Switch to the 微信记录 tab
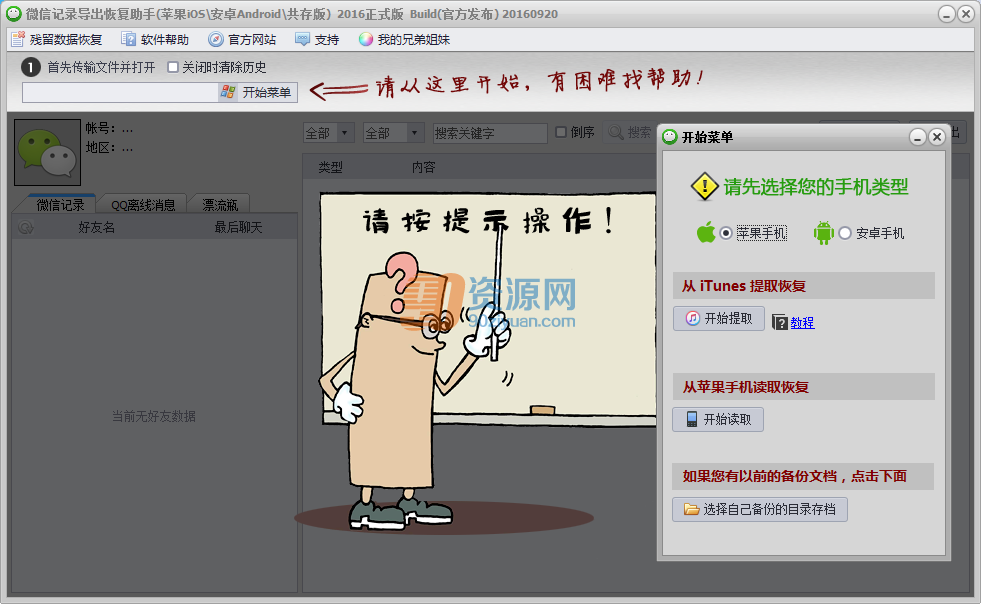Viewport: 981px width, 604px height. [60, 205]
